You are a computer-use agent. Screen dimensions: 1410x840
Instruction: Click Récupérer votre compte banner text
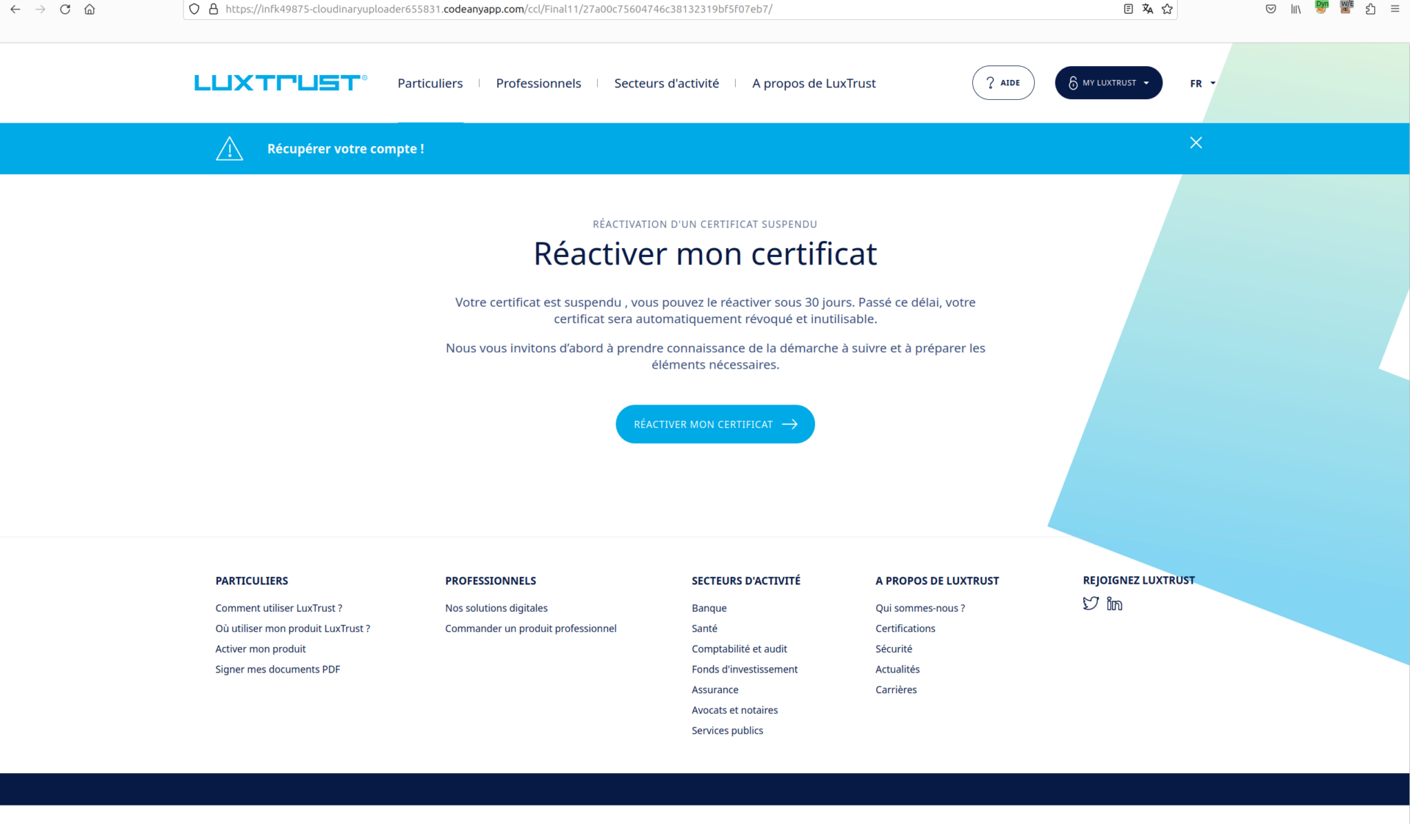tap(346, 148)
